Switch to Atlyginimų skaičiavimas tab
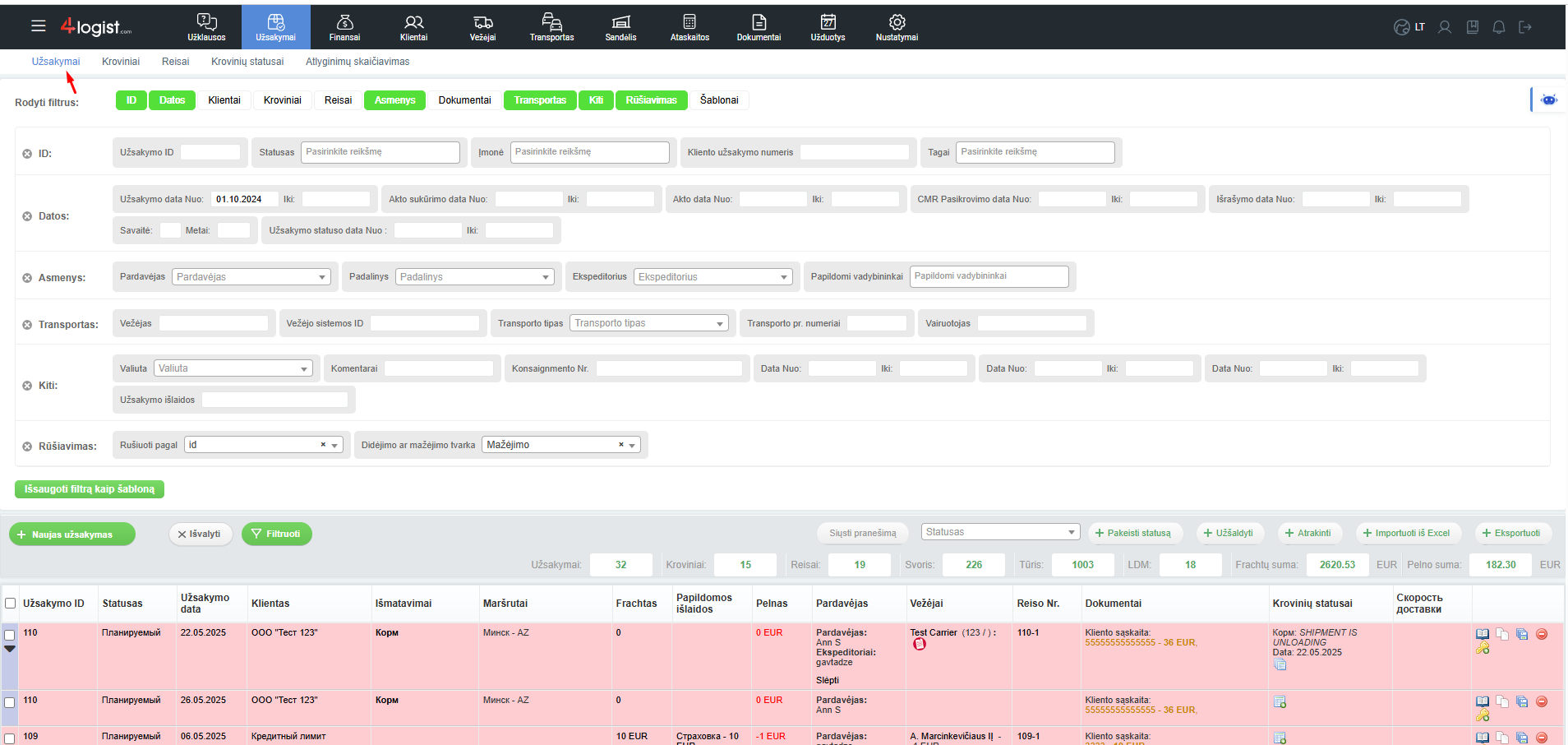1568x745 pixels. tap(357, 62)
